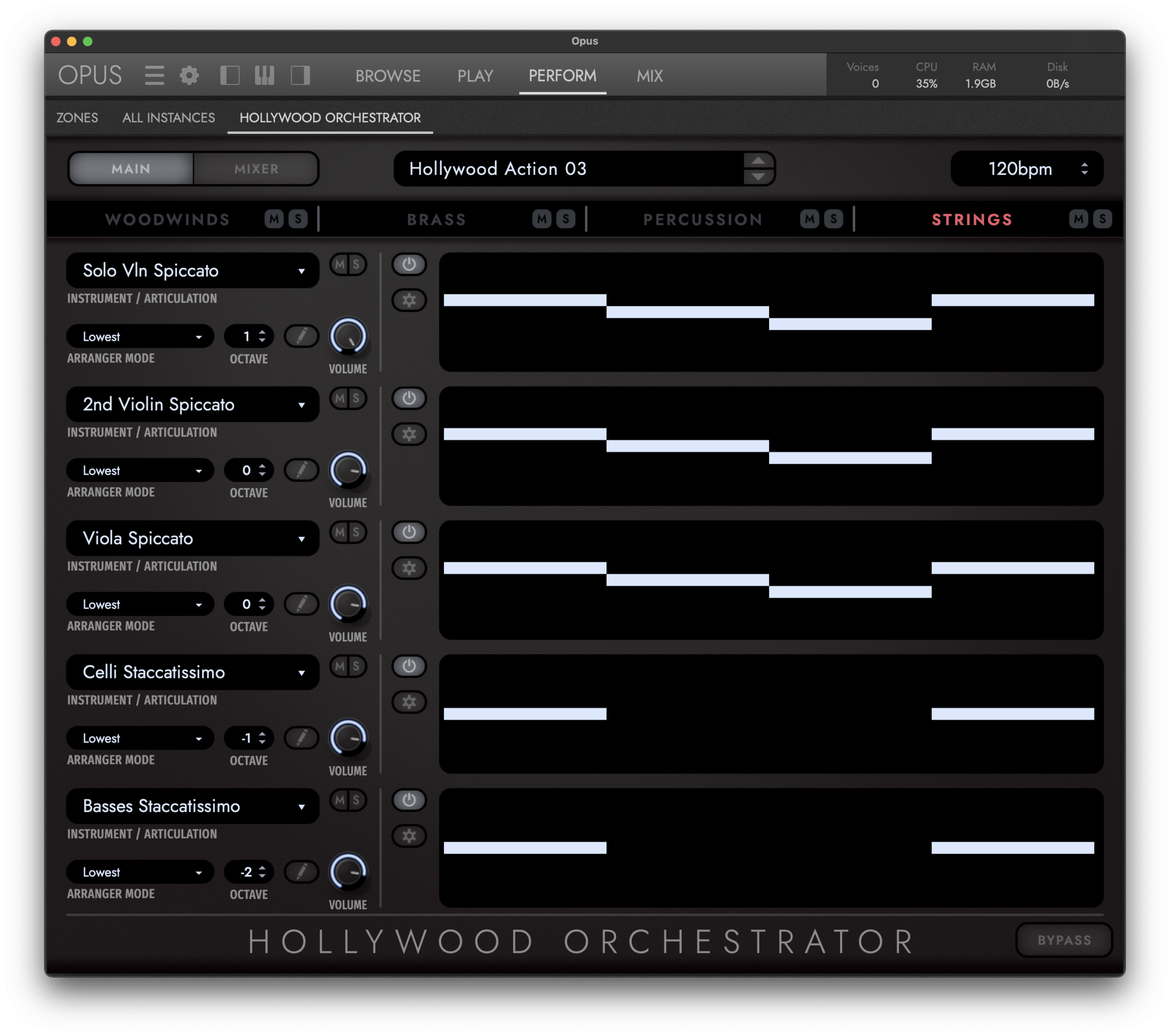
Task: Power toggle the Basses Staccatissimo track
Action: [409, 800]
